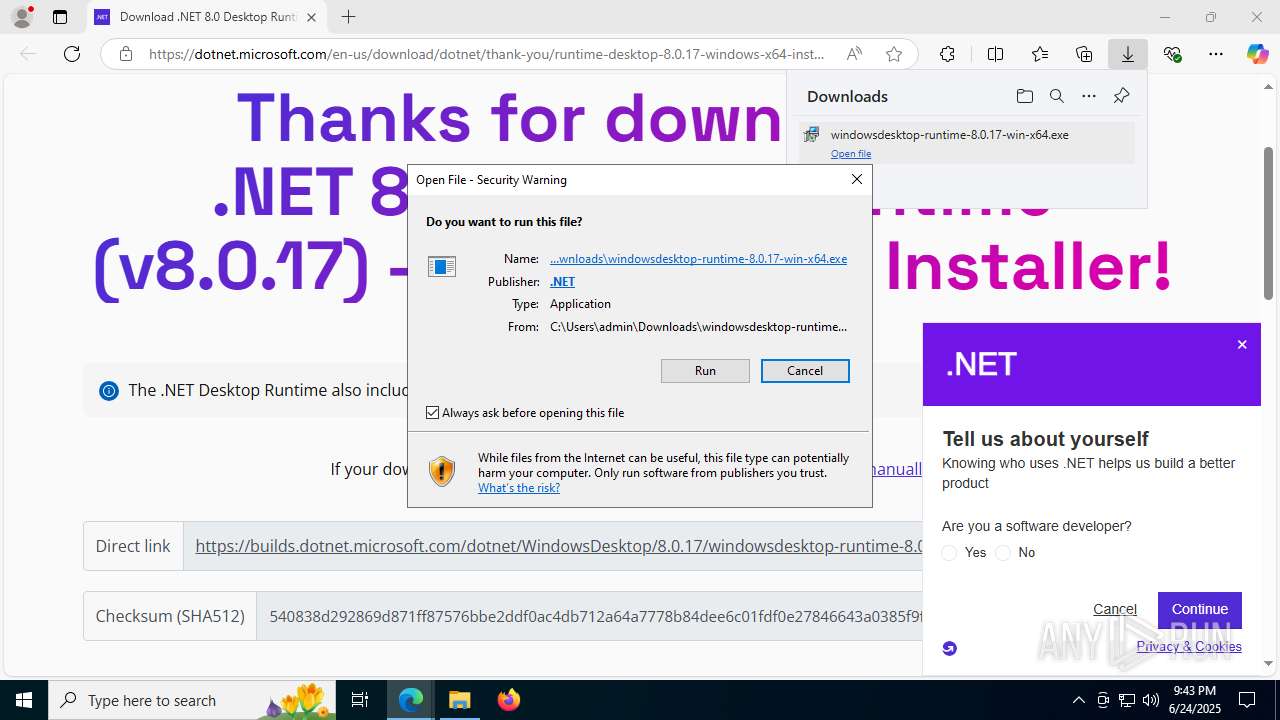
Task: Open Privacy & Cookies link
Action: [x=1189, y=646]
